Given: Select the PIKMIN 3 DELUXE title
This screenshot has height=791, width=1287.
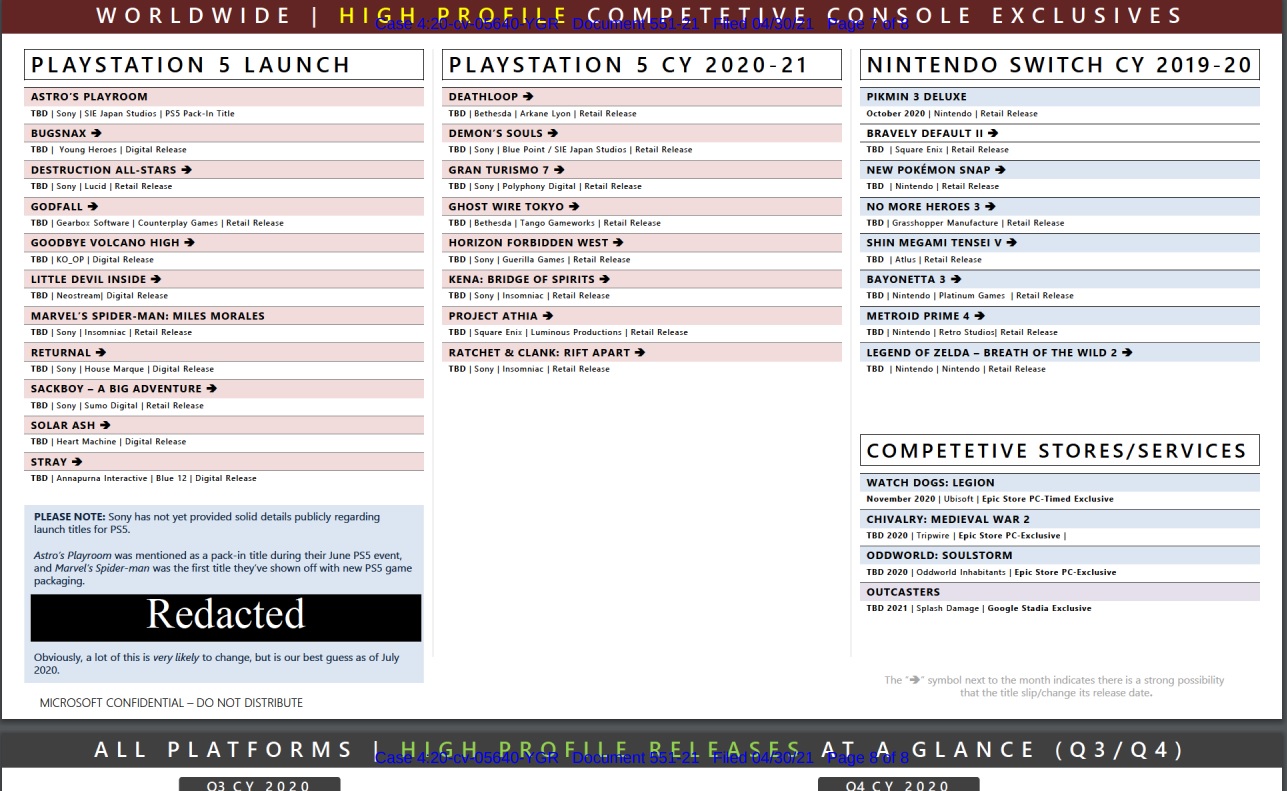Looking at the screenshot, I should pyautogui.click(x=916, y=97).
